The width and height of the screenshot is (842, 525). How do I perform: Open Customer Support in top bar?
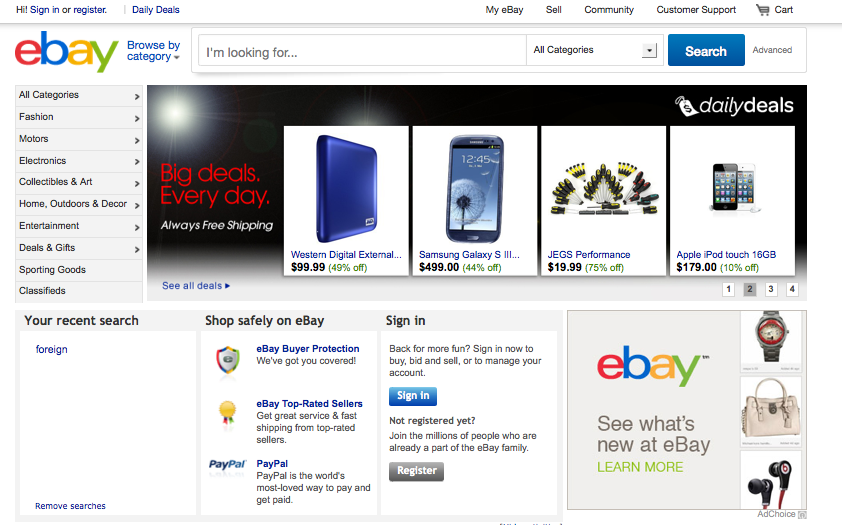coord(696,10)
